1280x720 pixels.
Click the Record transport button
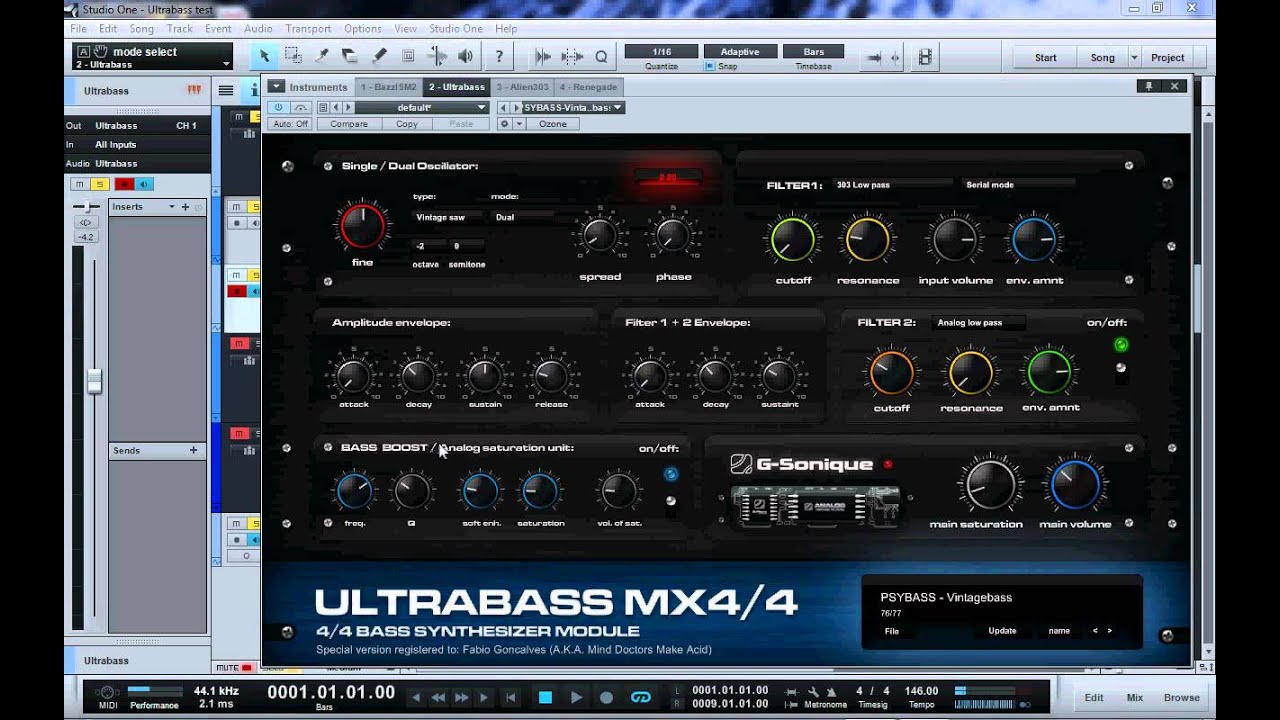point(606,698)
